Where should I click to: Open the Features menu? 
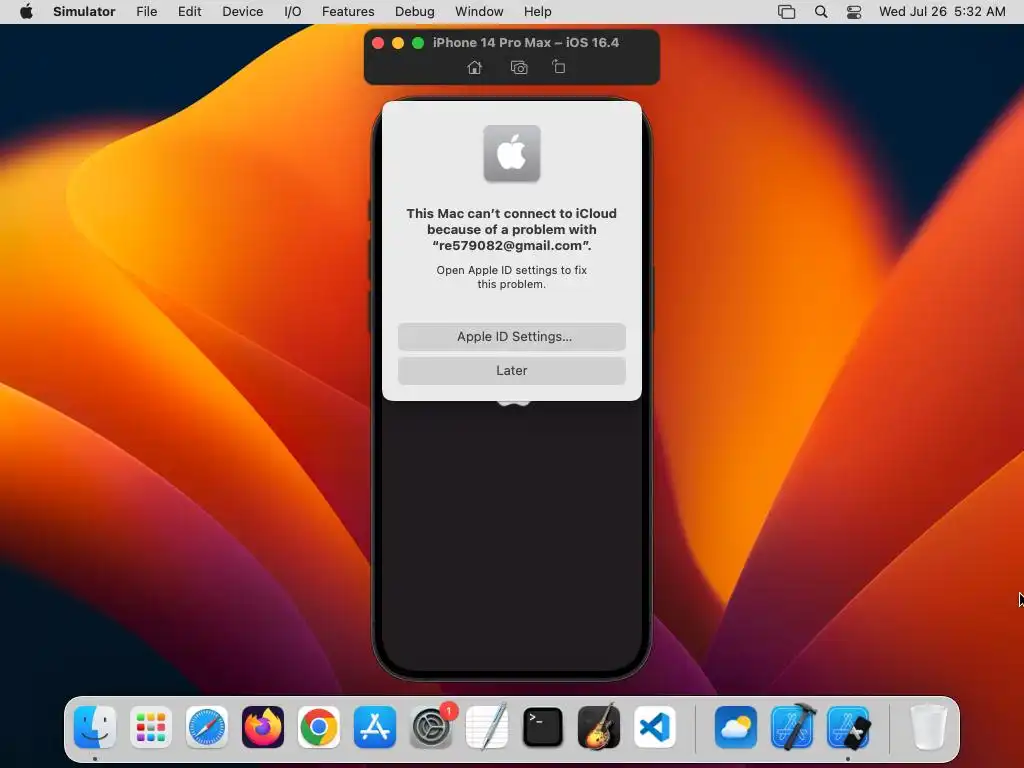(348, 12)
